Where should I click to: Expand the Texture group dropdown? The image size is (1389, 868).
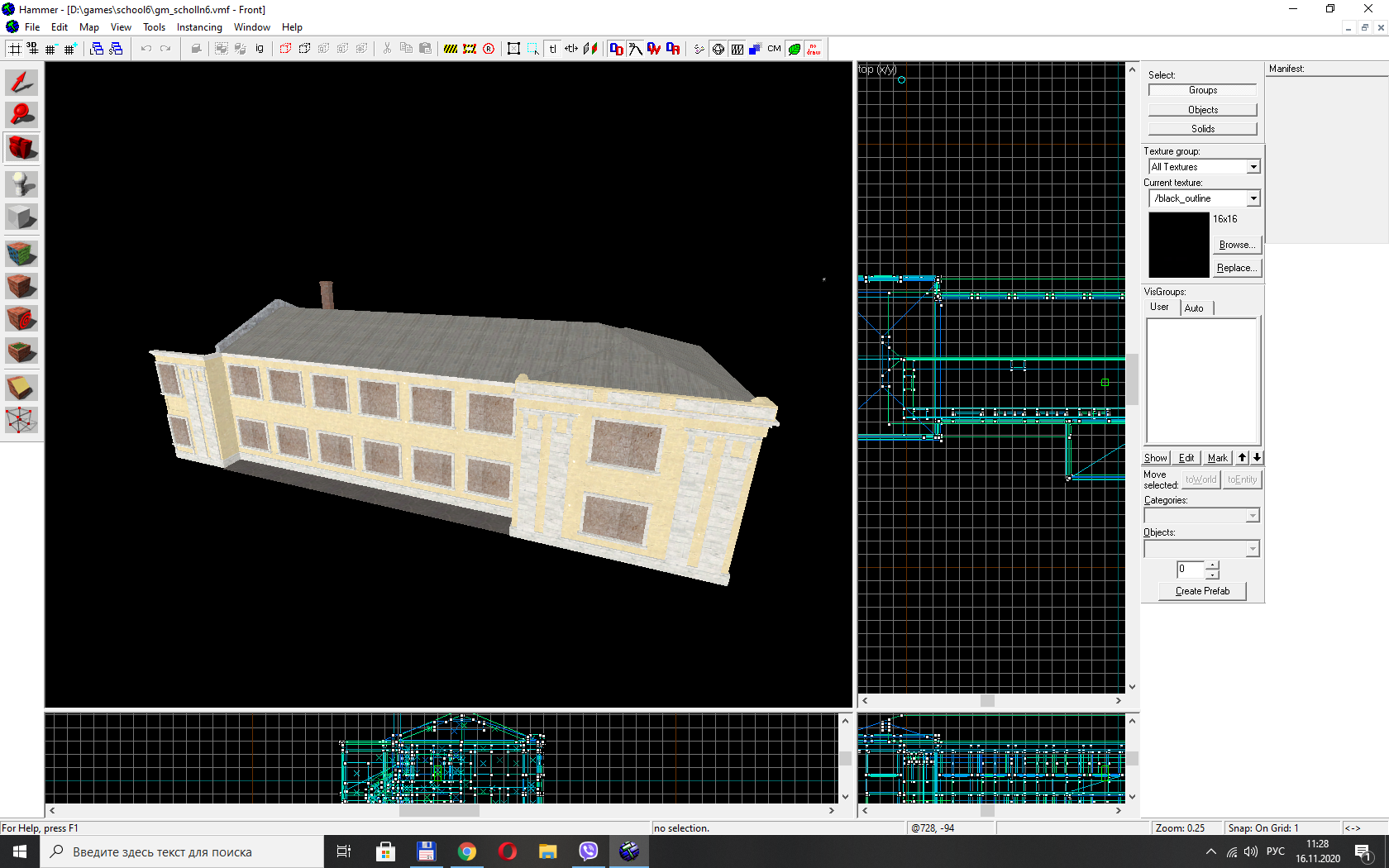click(x=1253, y=167)
